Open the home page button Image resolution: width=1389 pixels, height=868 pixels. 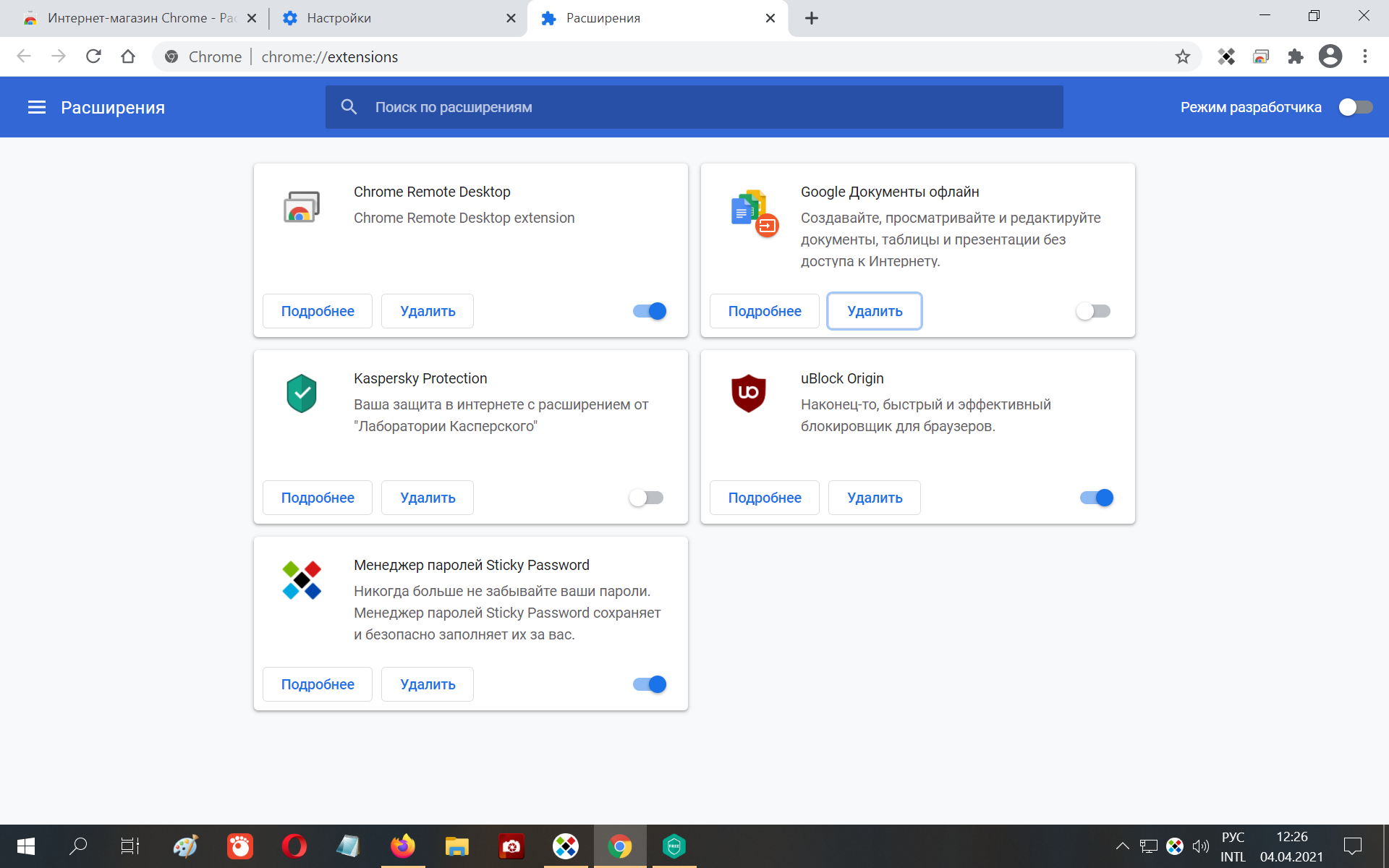click(x=128, y=56)
